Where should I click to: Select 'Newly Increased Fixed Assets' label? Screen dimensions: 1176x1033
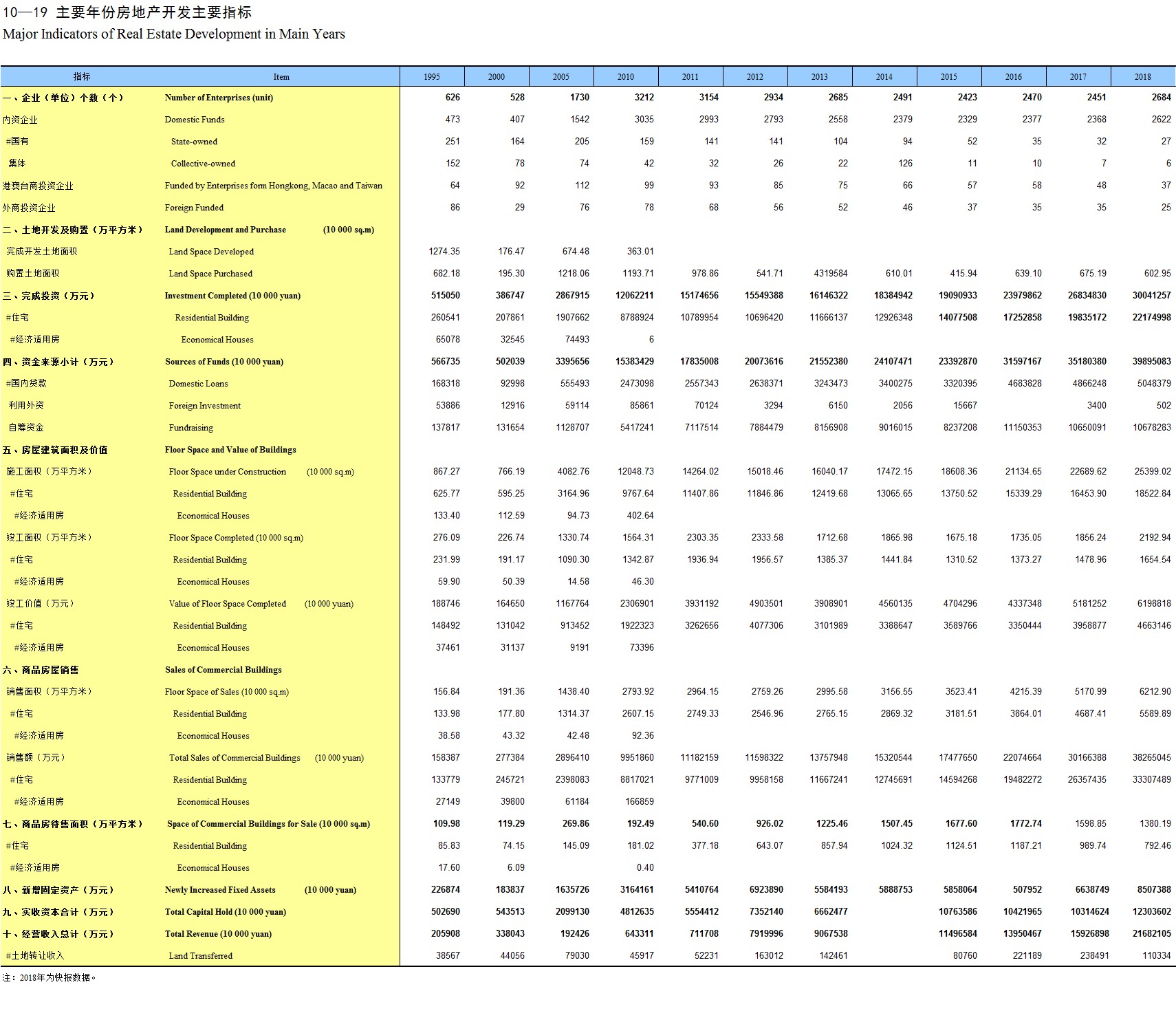tap(220, 890)
